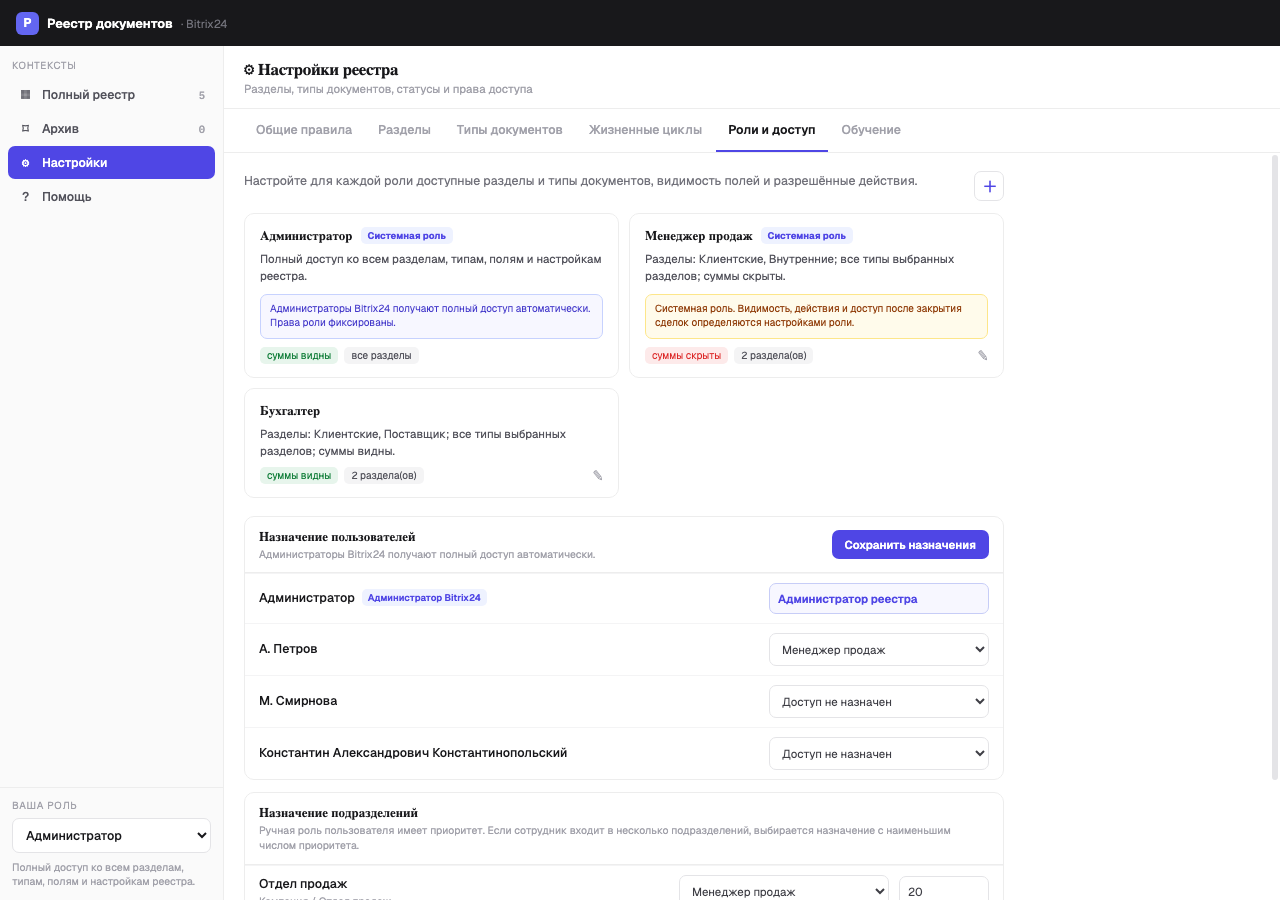Click the Администратор реестра field

coord(879,599)
